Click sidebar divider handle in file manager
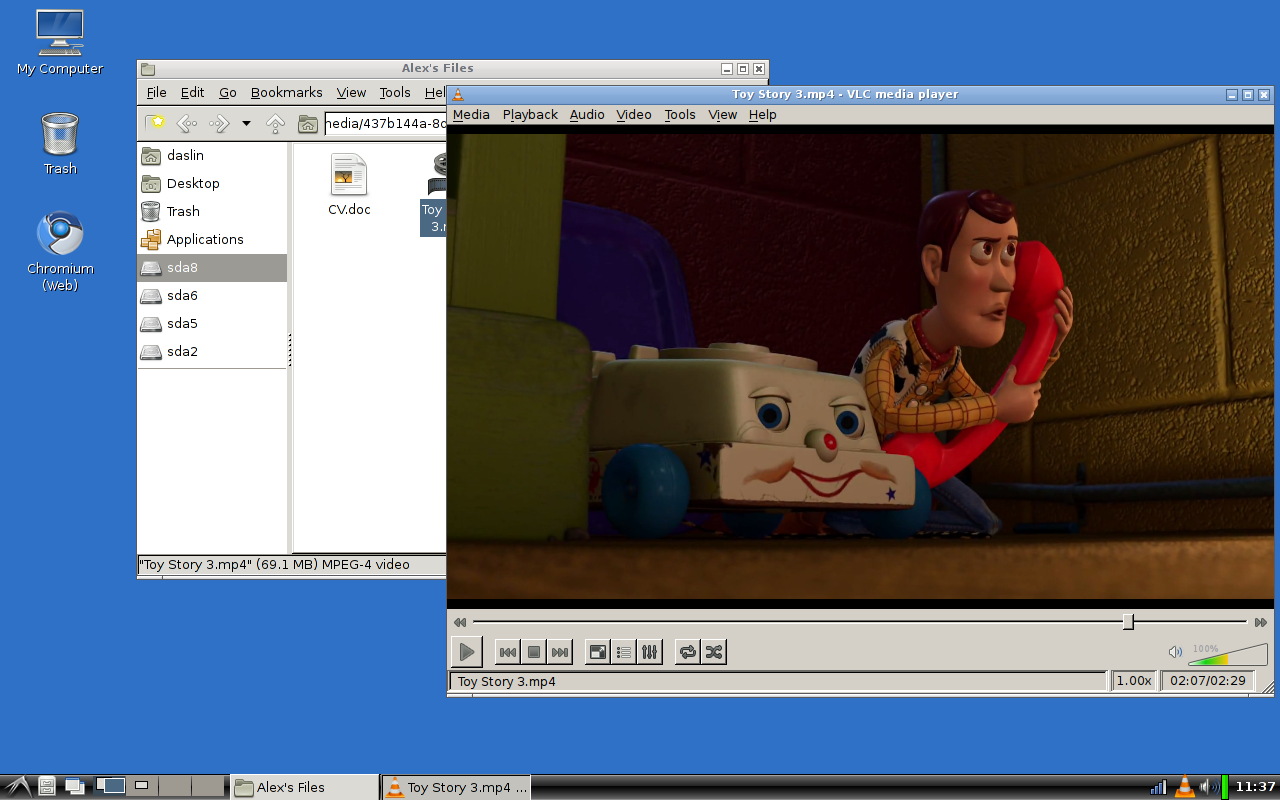Screen dimensions: 1280x800 pyautogui.click(x=290, y=349)
